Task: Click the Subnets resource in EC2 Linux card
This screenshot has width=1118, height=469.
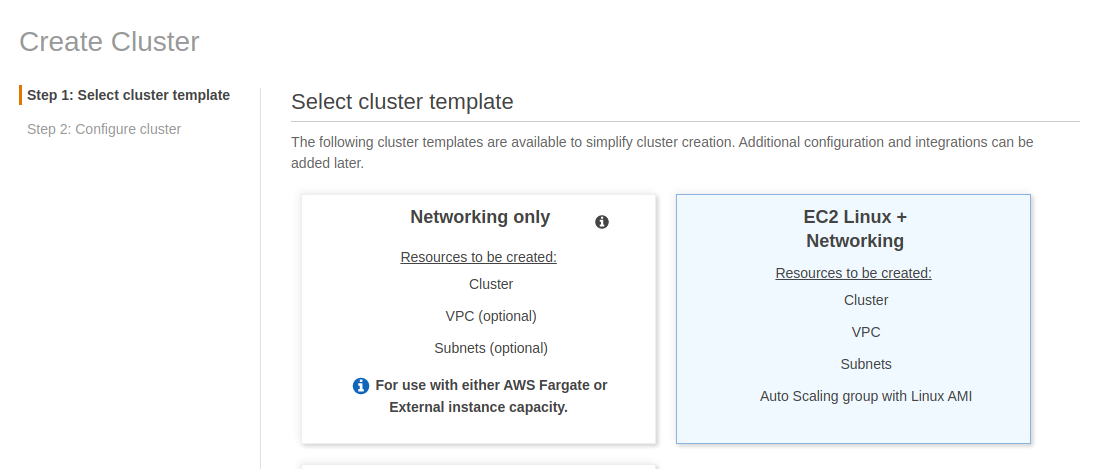Action: [866, 364]
